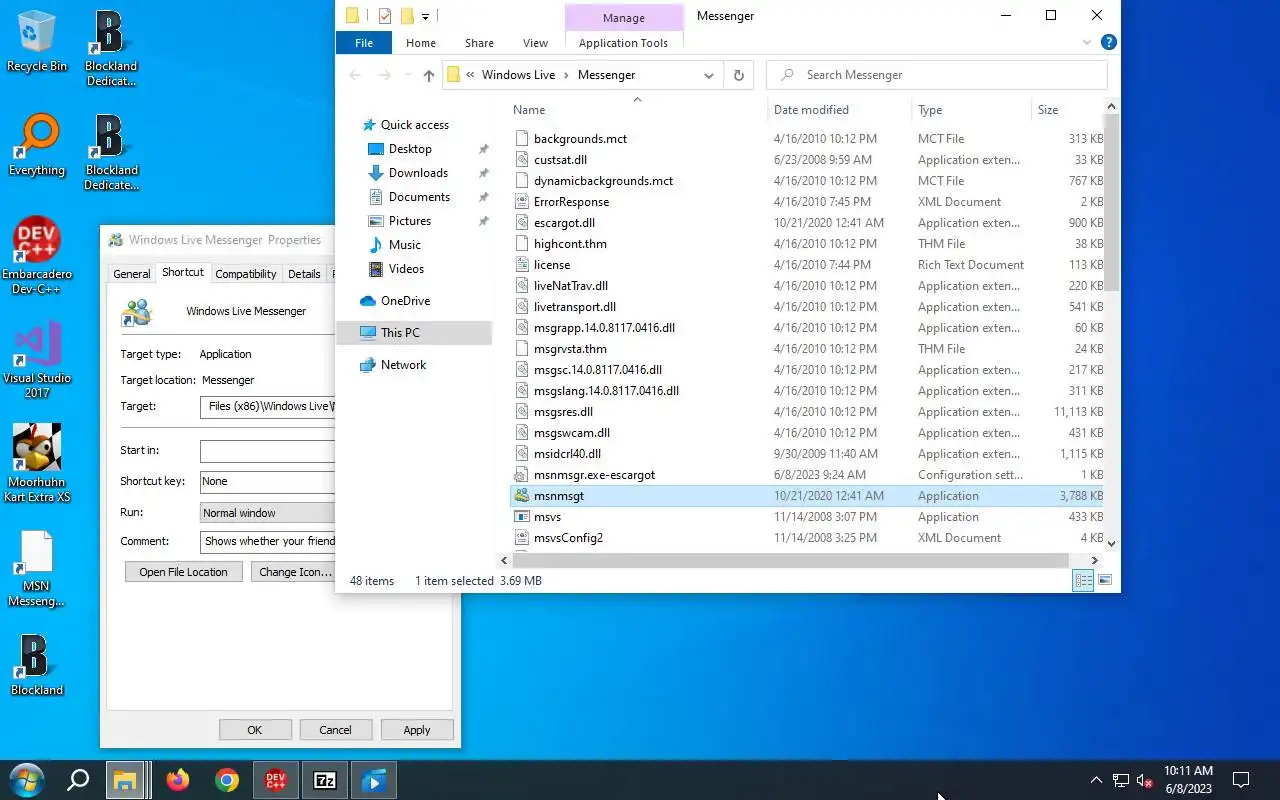Click the Change Icon button
The height and width of the screenshot is (800, 1280).
click(292, 572)
